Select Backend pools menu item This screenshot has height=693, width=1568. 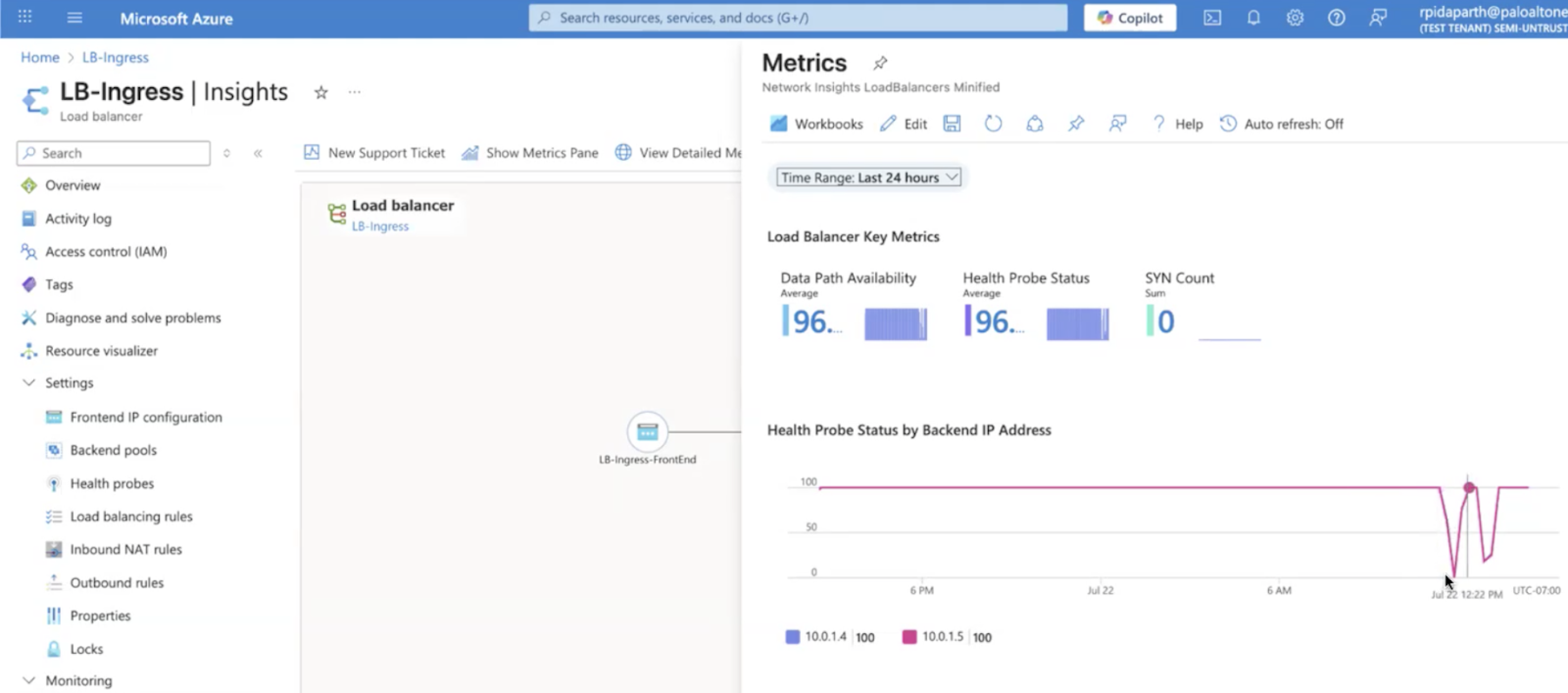(113, 450)
